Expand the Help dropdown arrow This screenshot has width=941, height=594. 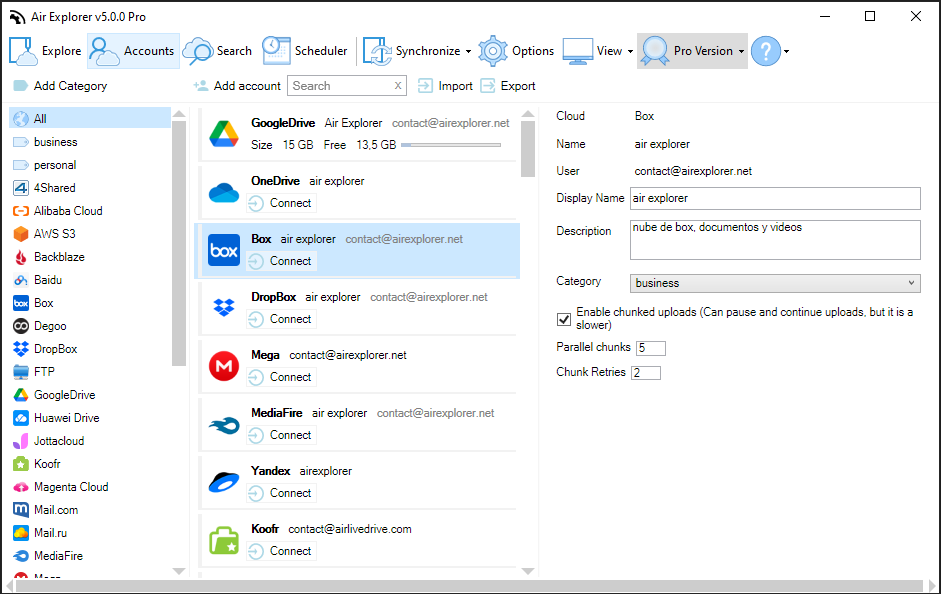(786, 52)
